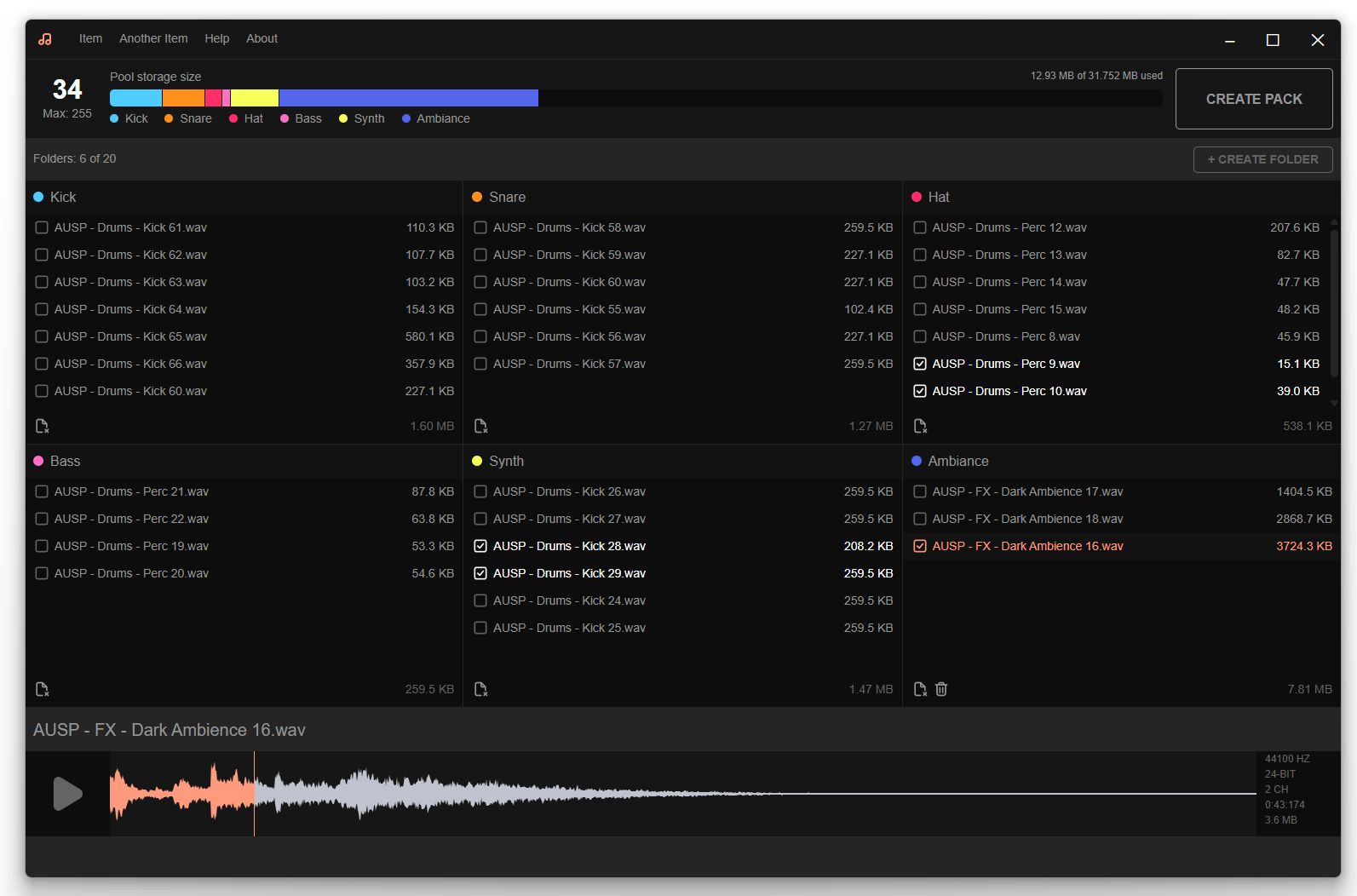Click the Folders: 6 of 20 label

click(x=75, y=158)
